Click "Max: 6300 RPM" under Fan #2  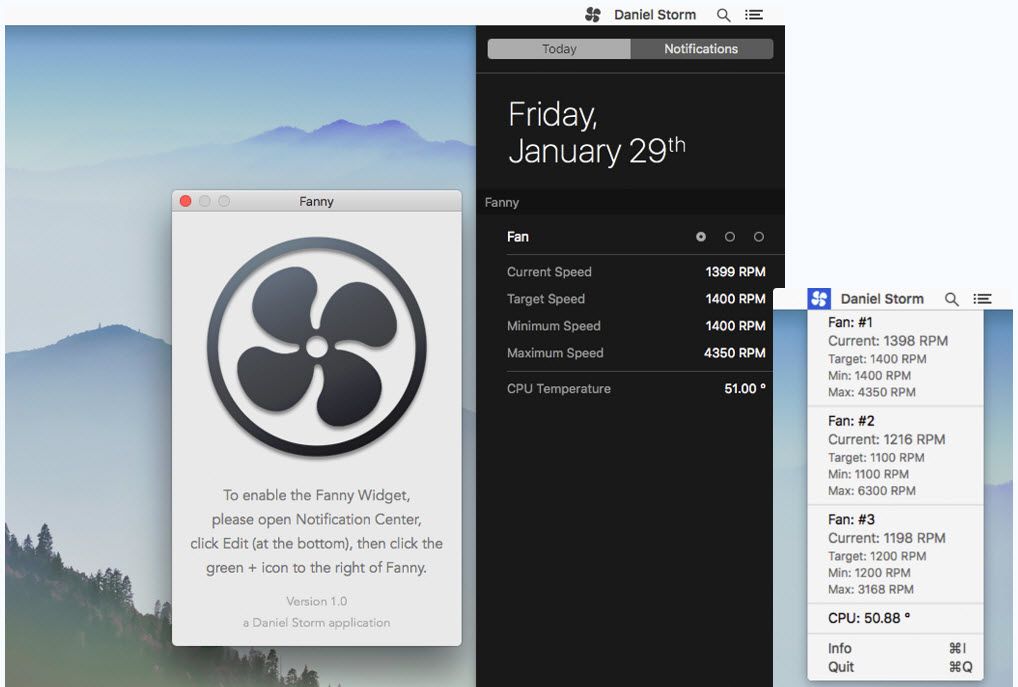pyautogui.click(x=872, y=491)
